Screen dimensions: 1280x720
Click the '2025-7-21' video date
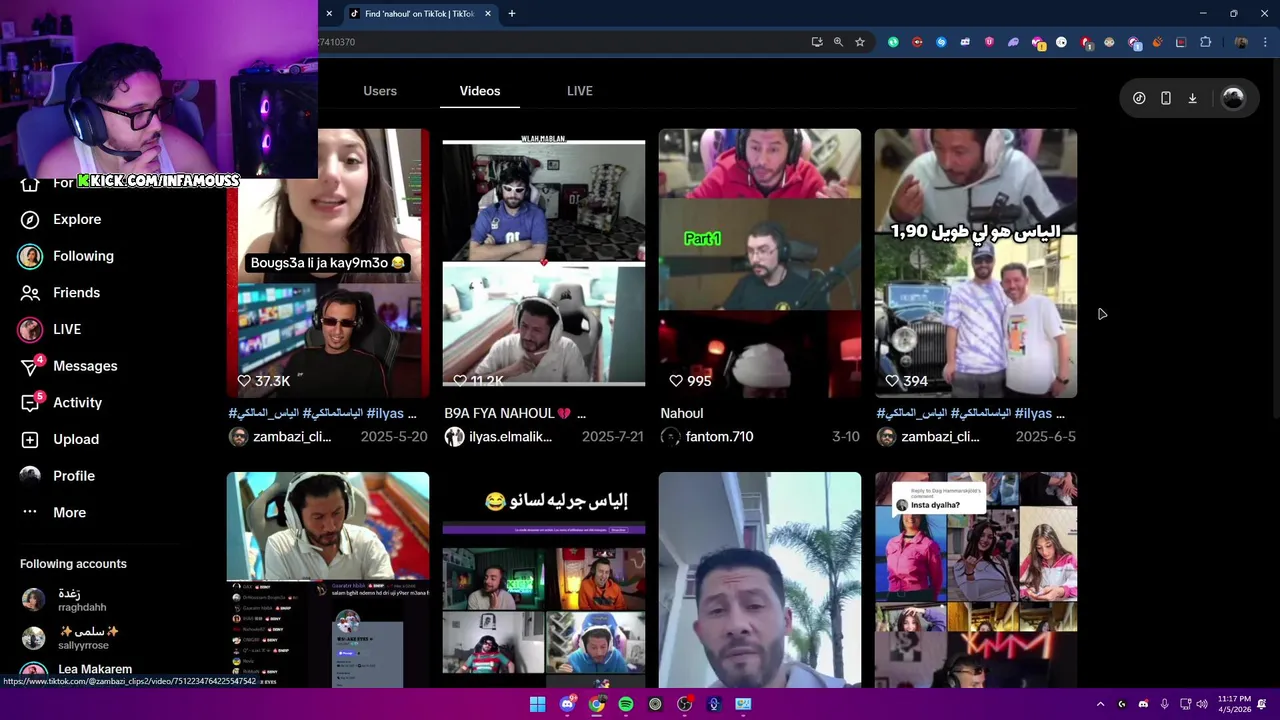tap(613, 437)
